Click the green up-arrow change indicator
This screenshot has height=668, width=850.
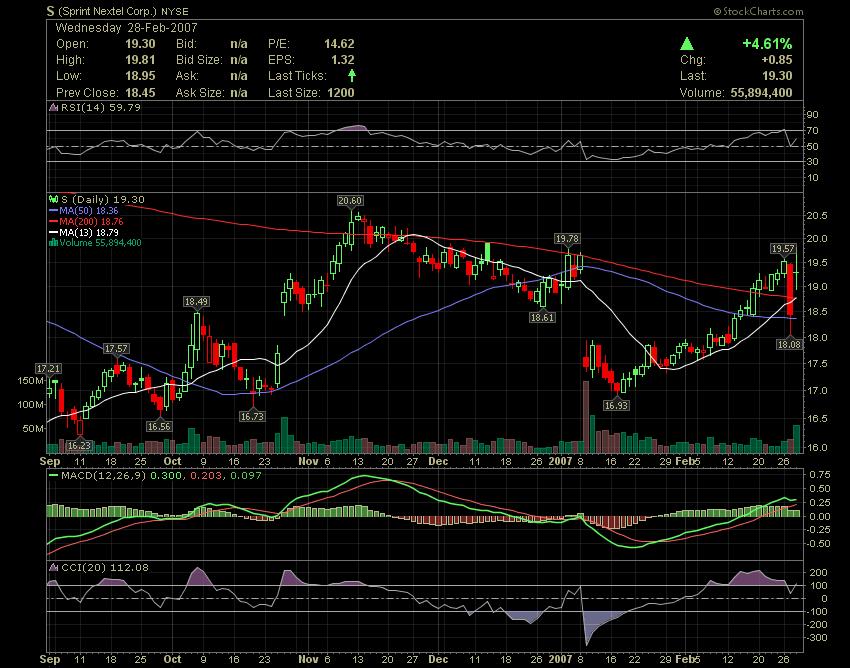pyautogui.click(x=687, y=43)
